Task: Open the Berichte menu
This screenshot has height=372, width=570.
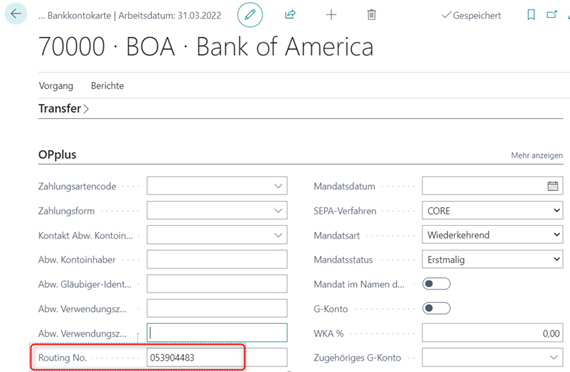Action: (107, 86)
